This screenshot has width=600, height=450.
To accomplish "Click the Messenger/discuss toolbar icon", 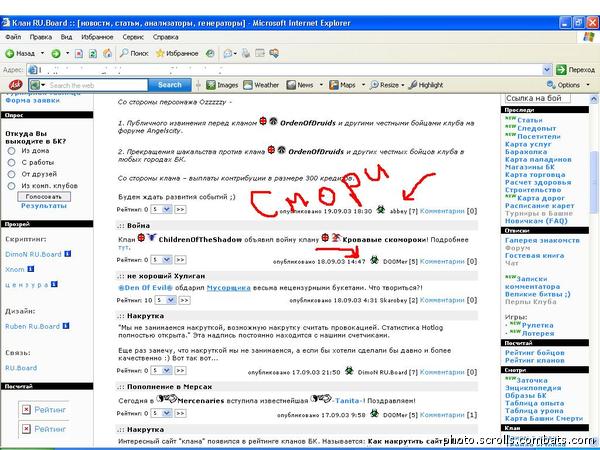I will coord(274,54).
